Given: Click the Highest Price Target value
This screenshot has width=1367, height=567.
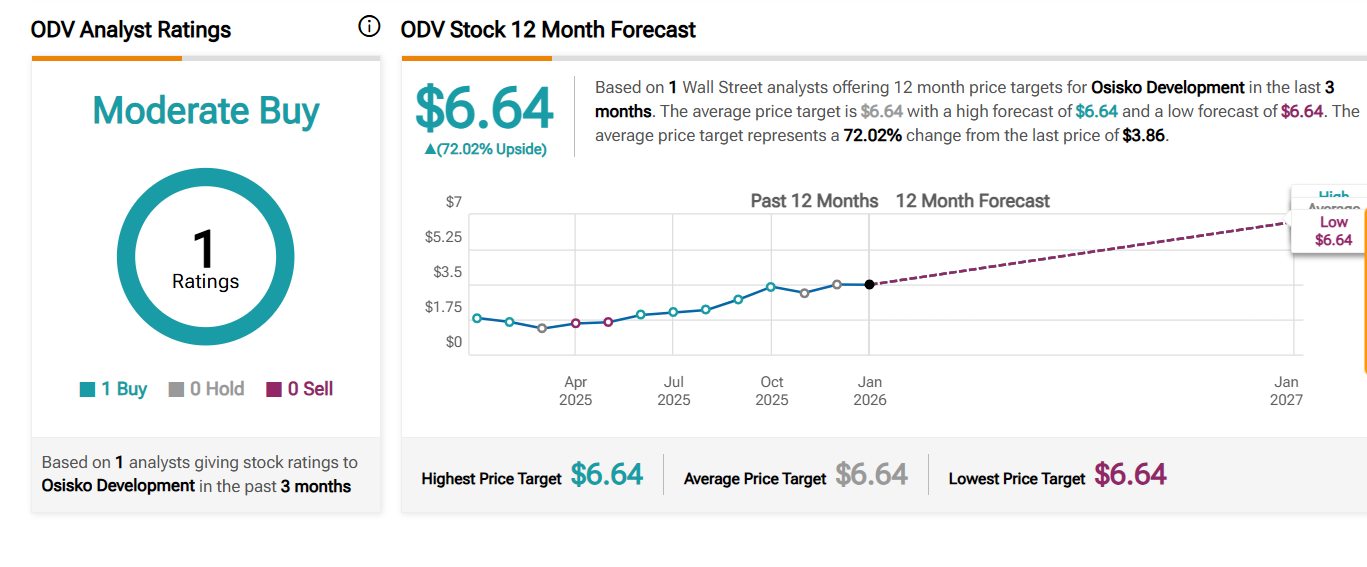Looking at the screenshot, I should [606, 475].
